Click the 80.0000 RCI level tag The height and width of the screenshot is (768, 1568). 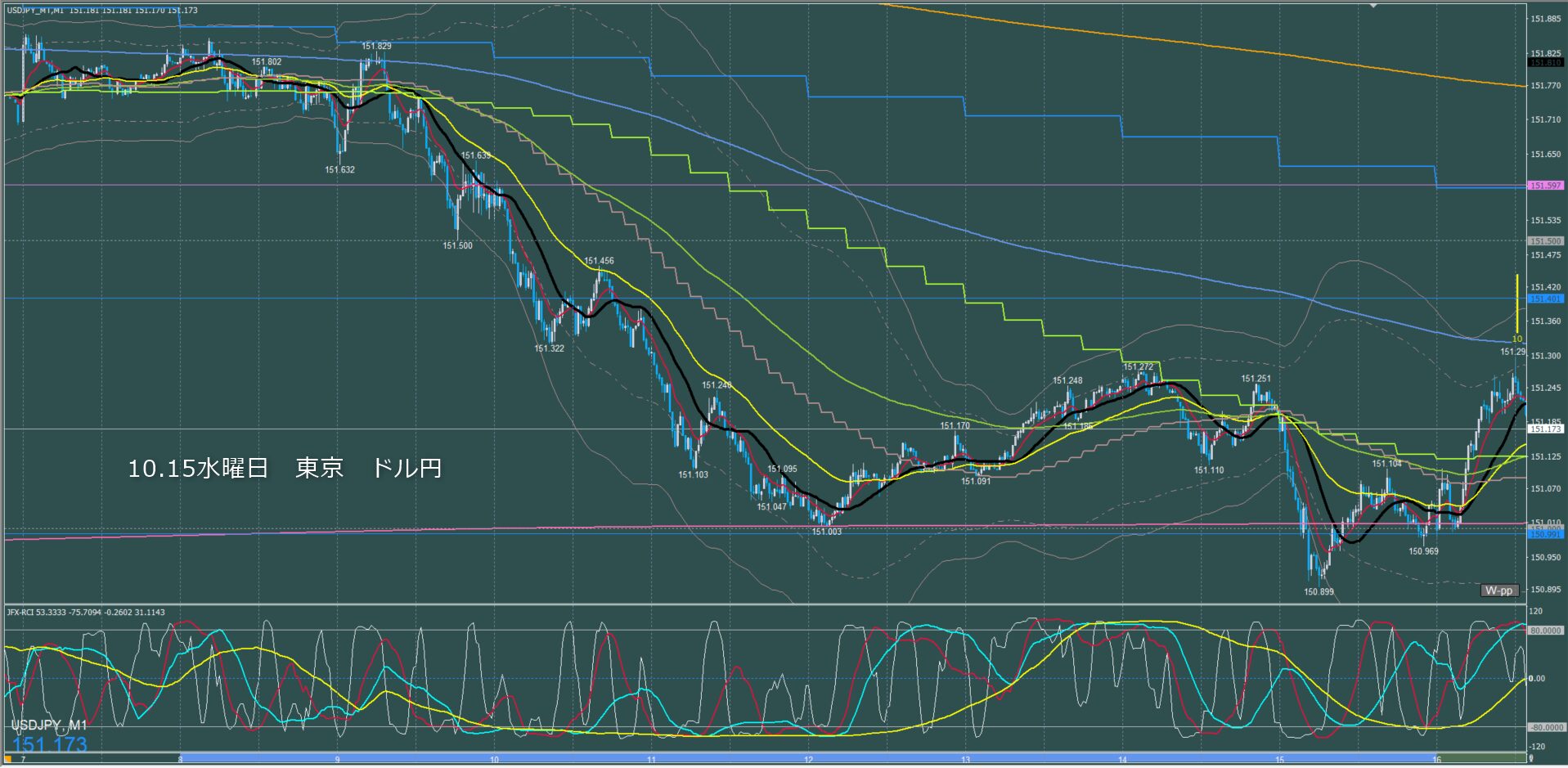[1545, 631]
